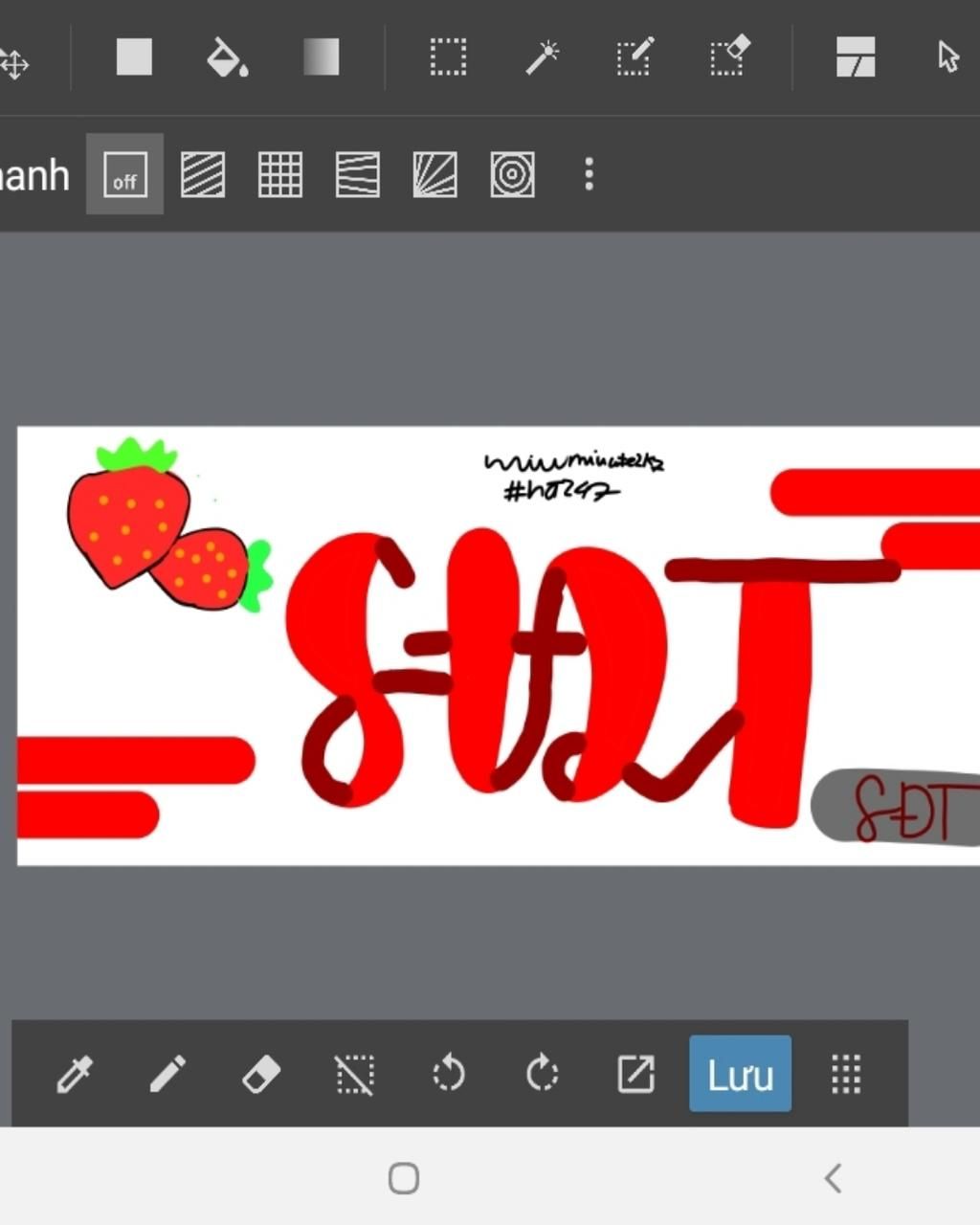The width and height of the screenshot is (980, 1225).
Task: Select the Magic Wand tool
Action: click(x=542, y=57)
